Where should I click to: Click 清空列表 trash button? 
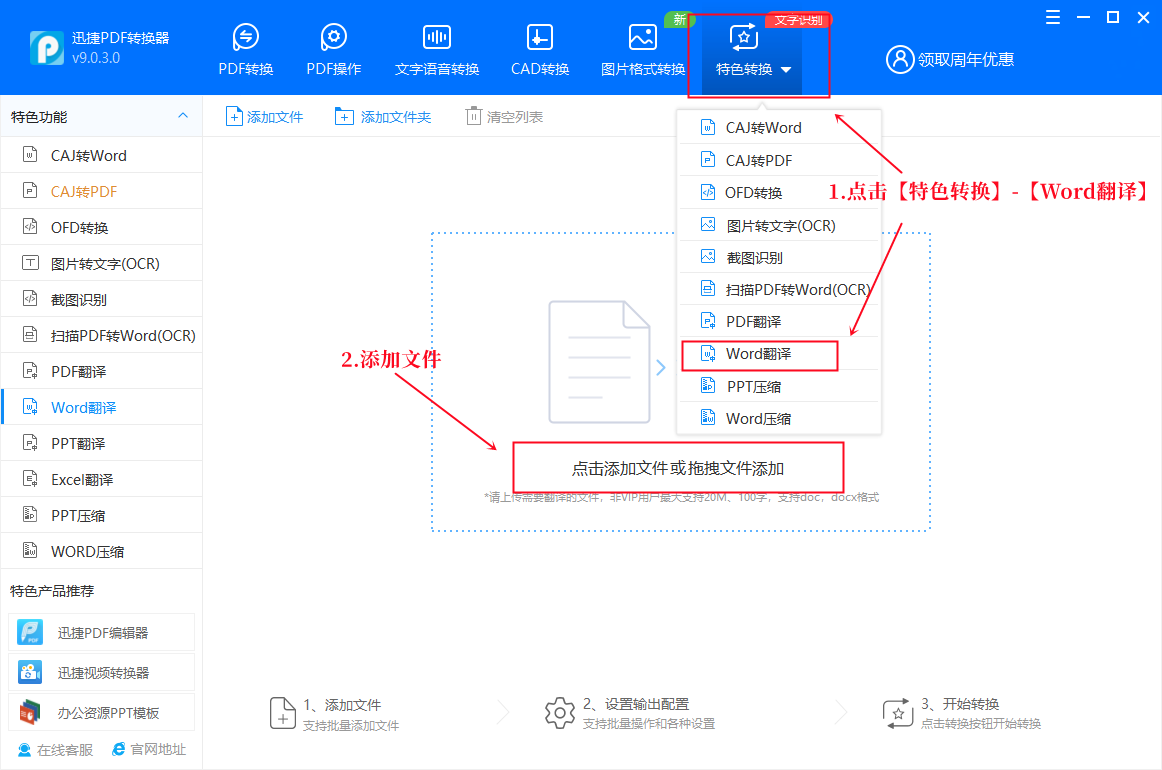coord(504,116)
